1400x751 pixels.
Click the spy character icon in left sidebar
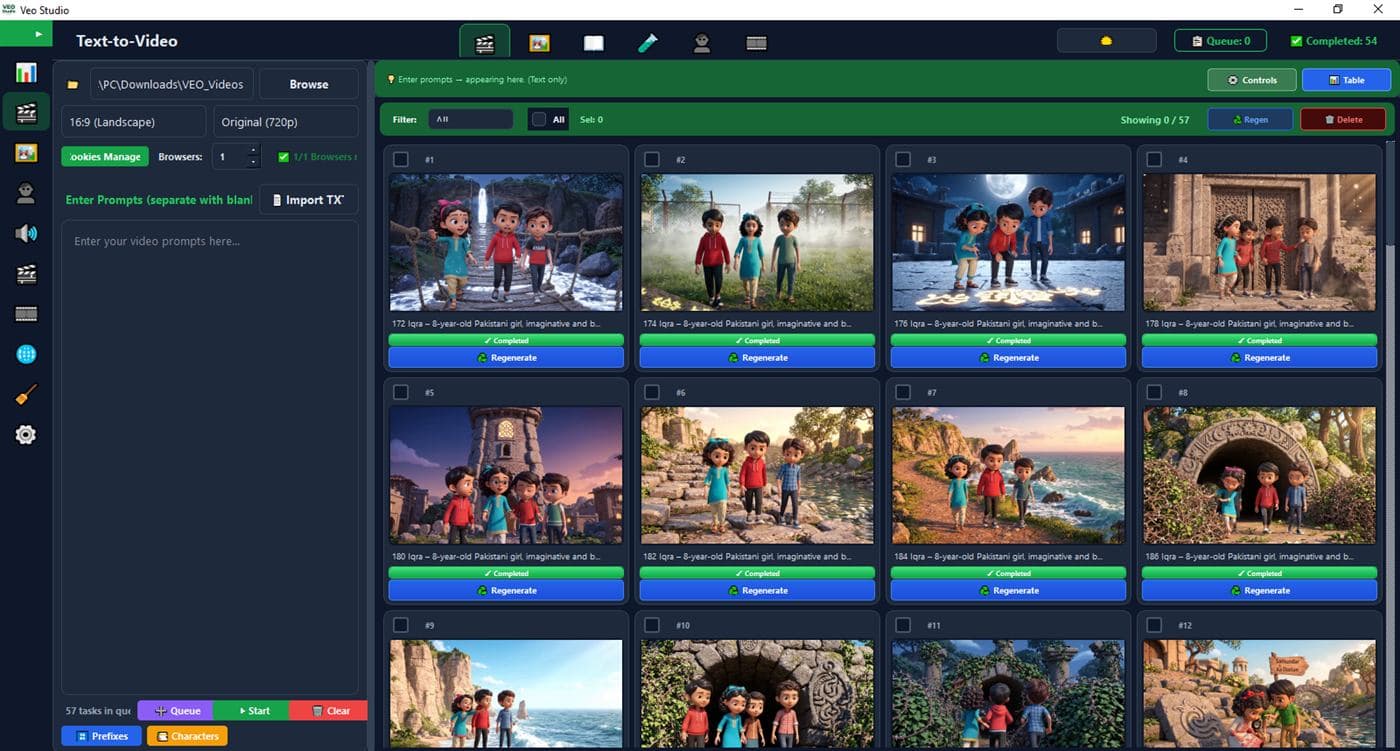pos(26,193)
